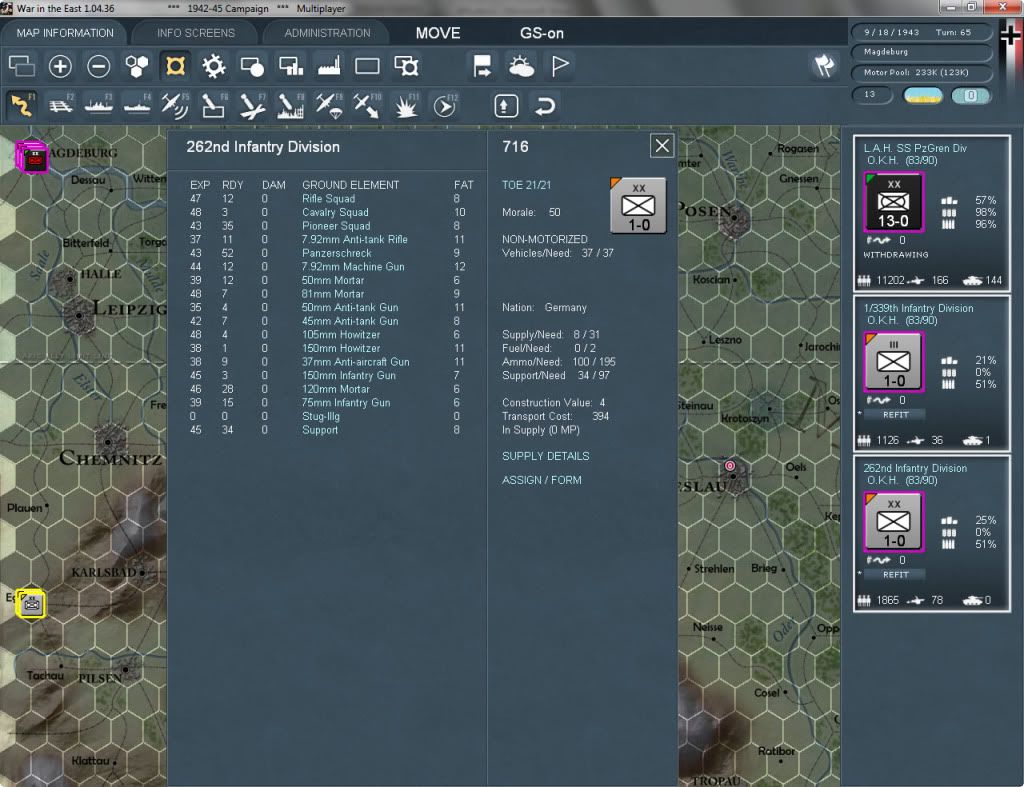Select Bomb Airfield mode (F7) icon

click(251, 105)
